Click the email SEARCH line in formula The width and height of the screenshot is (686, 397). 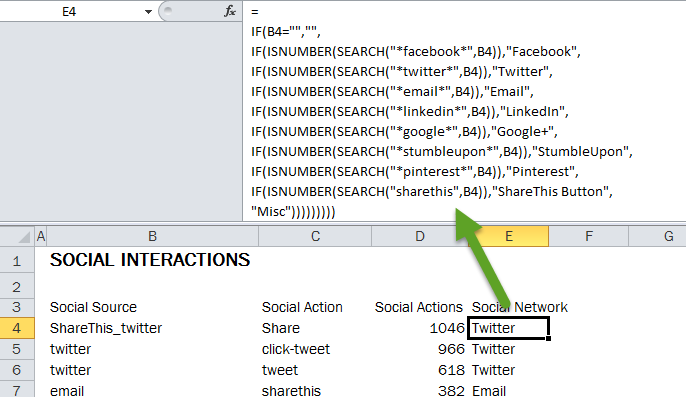tap(392, 91)
